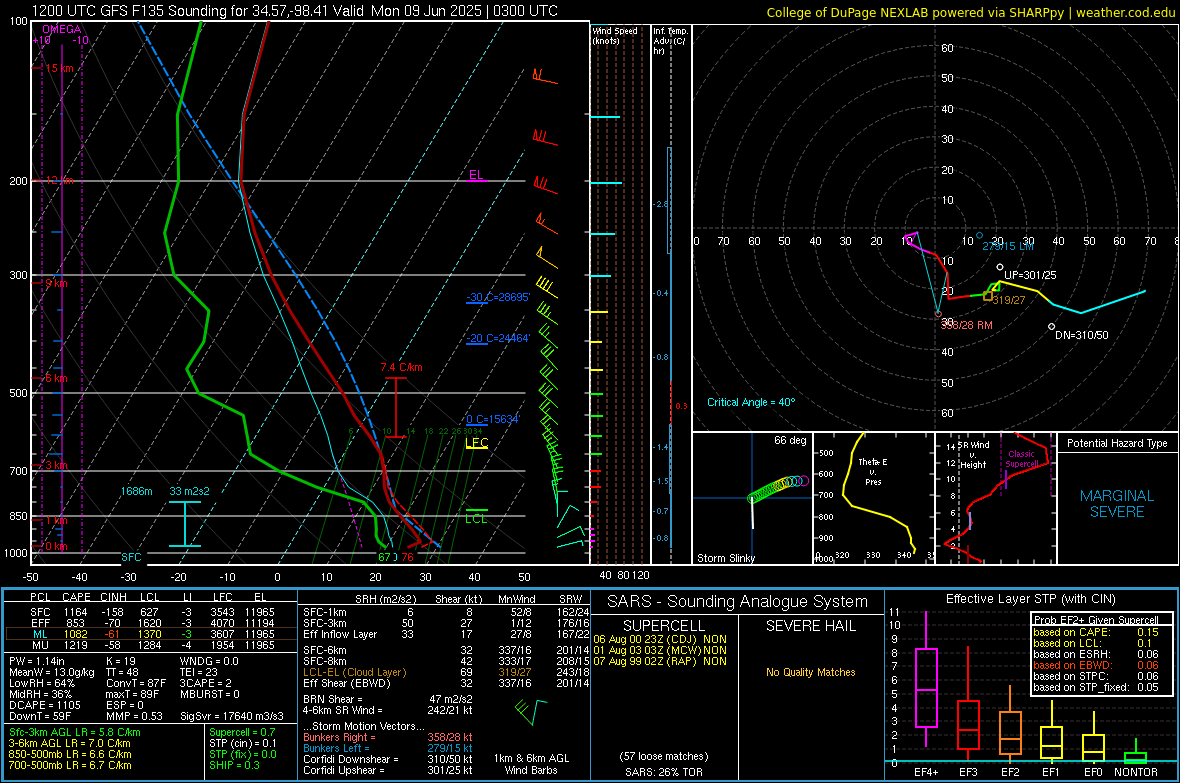The image size is (1180, 783).
Task: Click the ConvT = 87F value
Action: pos(136,684)
